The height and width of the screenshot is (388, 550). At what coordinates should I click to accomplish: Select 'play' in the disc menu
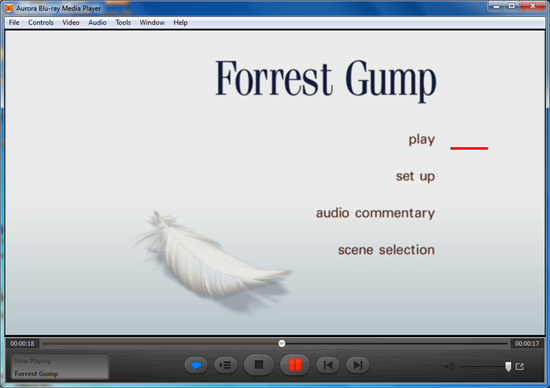click(422, 140)
